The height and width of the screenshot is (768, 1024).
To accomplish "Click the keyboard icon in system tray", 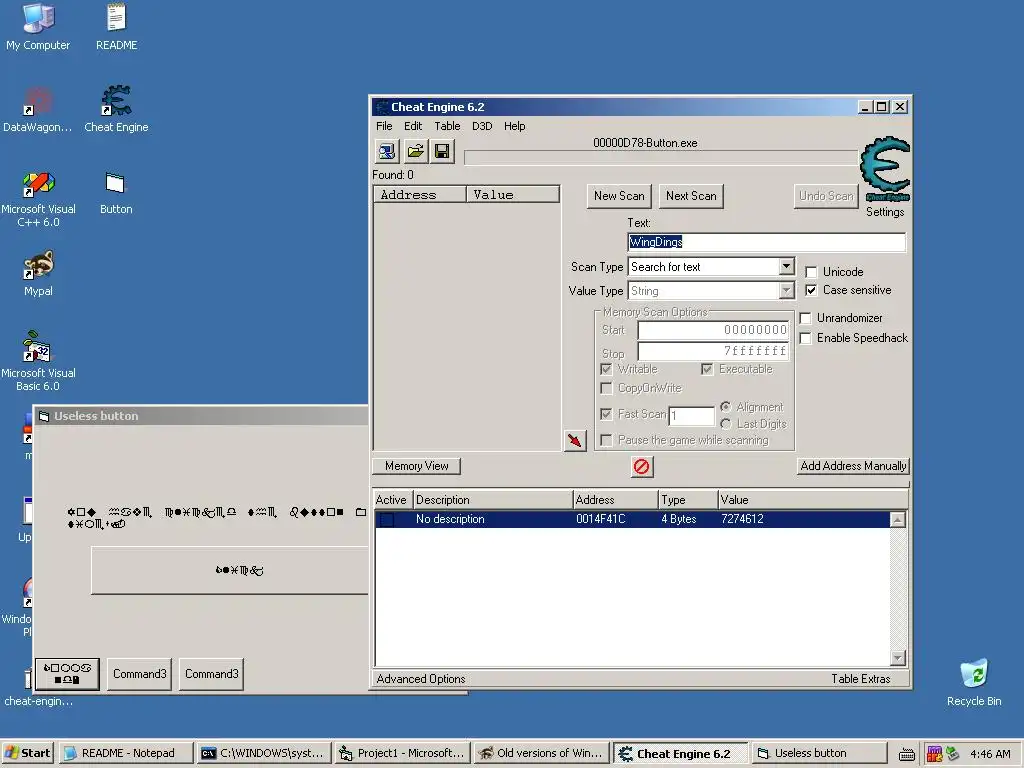I will [x=906, y=754].
